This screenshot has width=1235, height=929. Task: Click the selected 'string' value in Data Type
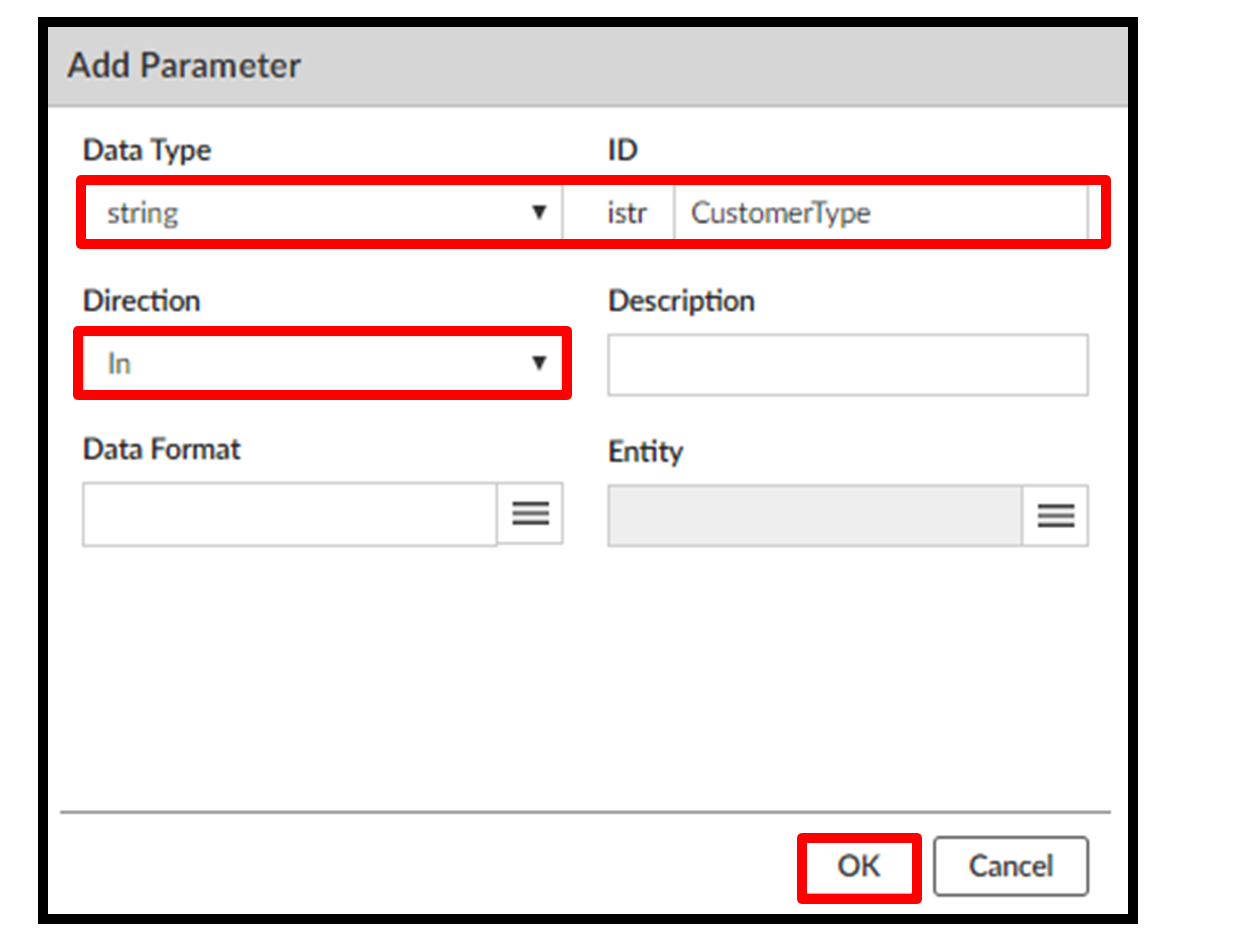tap(143, 213)
